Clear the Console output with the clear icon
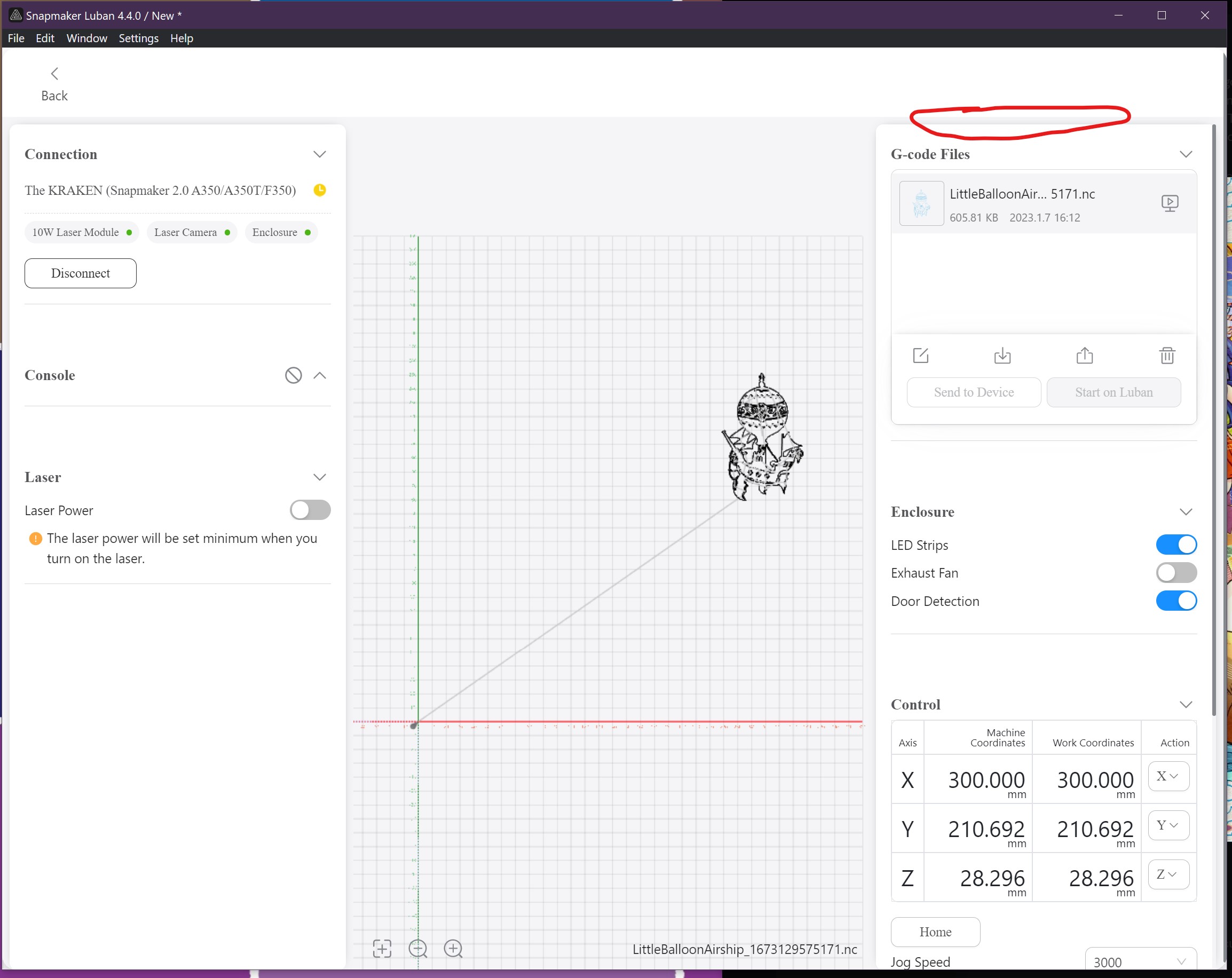 pyautogui.click(x=293, y=375)
